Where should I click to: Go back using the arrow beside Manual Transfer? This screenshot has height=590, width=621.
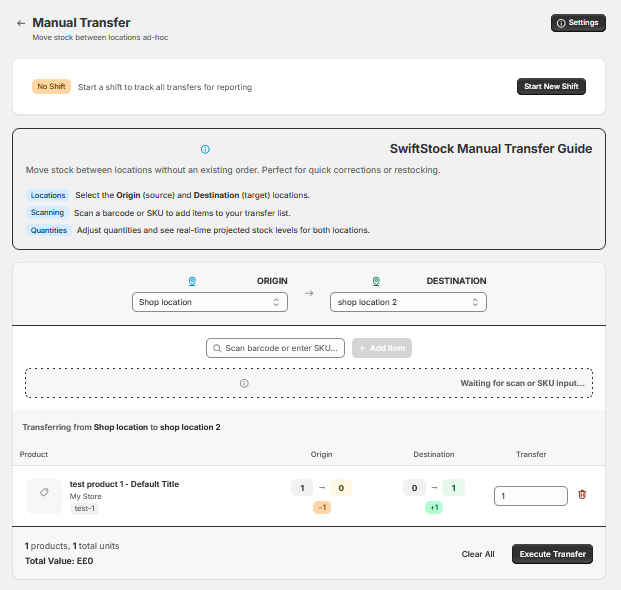tap(21, 23)
